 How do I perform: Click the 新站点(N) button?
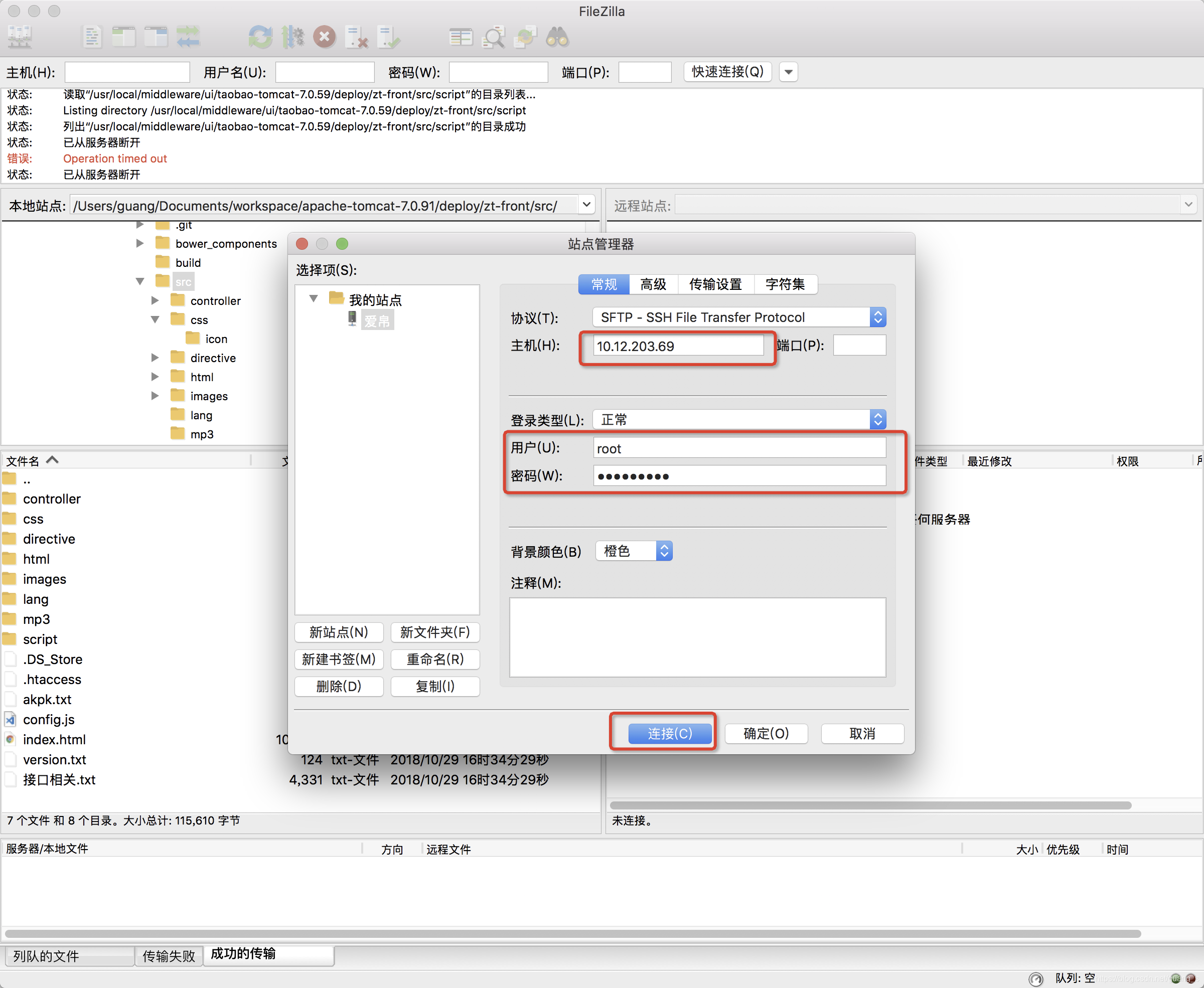point(339,632)
